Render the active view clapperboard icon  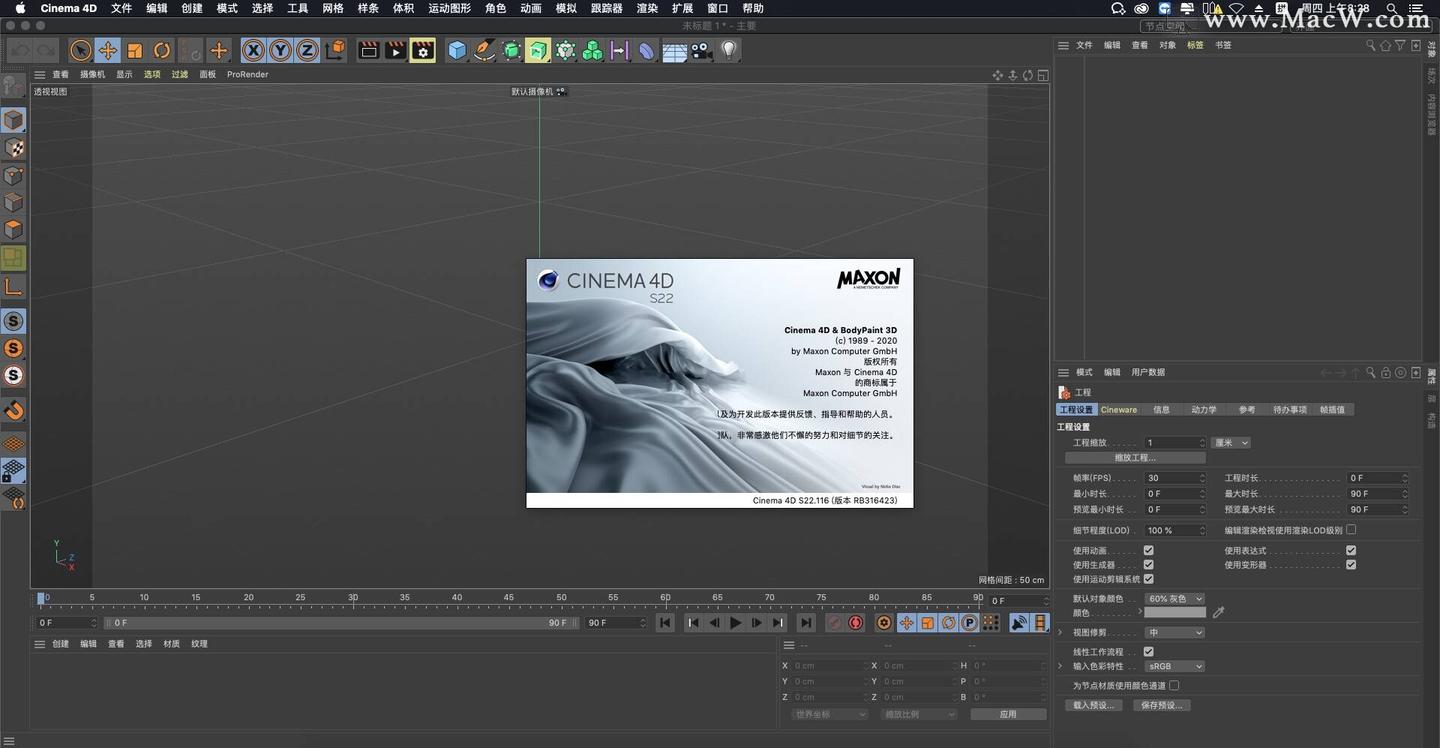369,50
